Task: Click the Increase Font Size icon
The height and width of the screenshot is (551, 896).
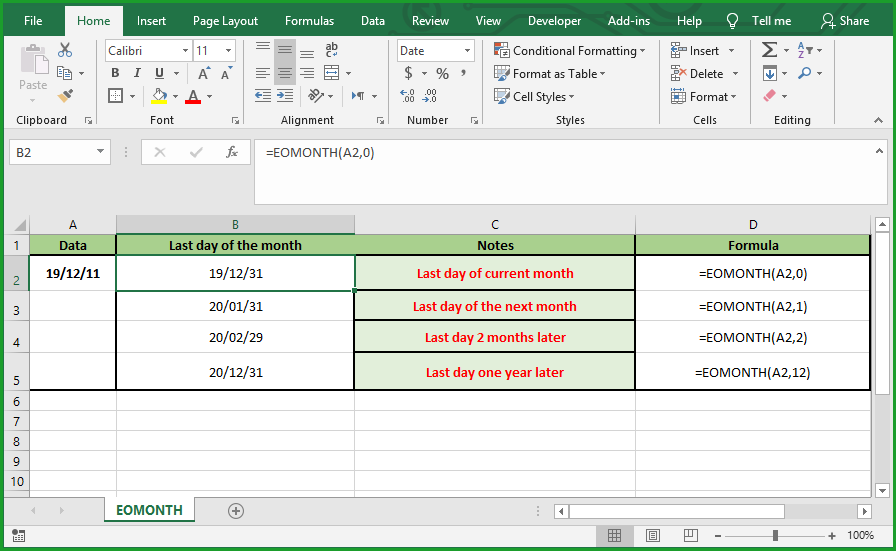Action: click(204, 73)
